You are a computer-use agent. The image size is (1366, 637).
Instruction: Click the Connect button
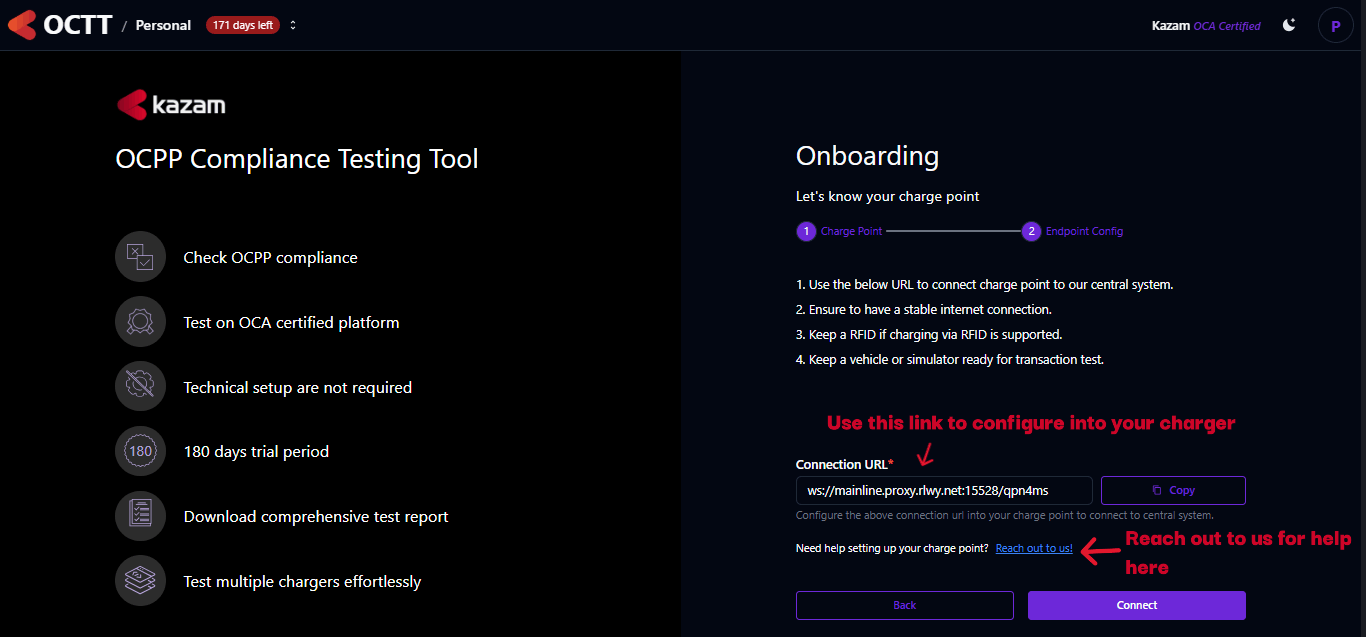pyautogui.click(x=1137, y=605)
